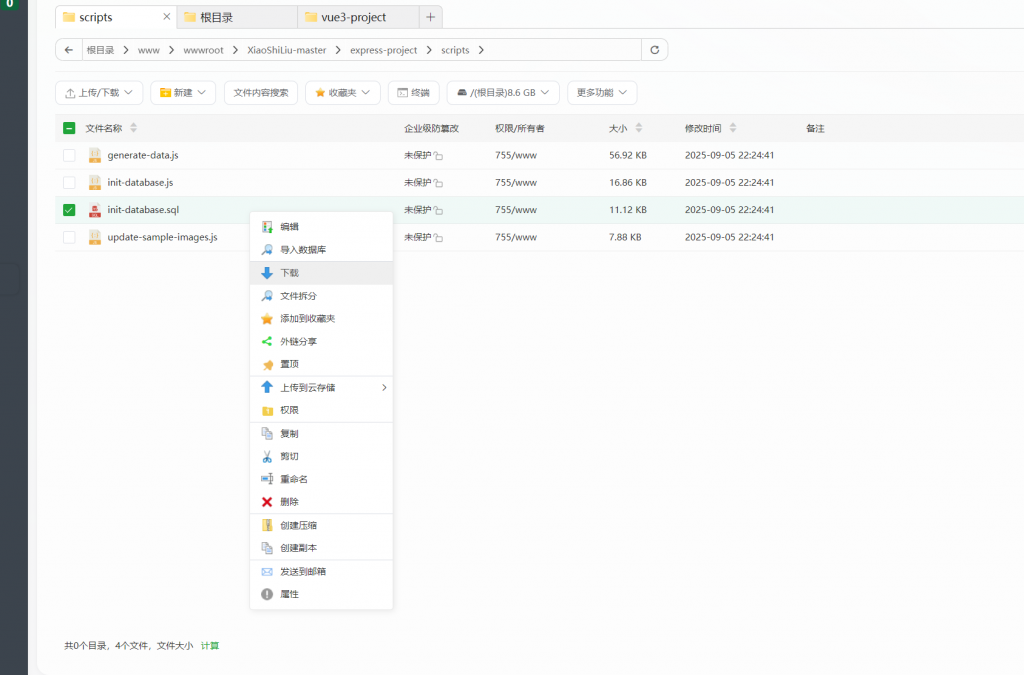Open the Terminal (终端) button
The width and height of the screenshot is (1024, 675).
pyautogui.click(x=413, y=93)
